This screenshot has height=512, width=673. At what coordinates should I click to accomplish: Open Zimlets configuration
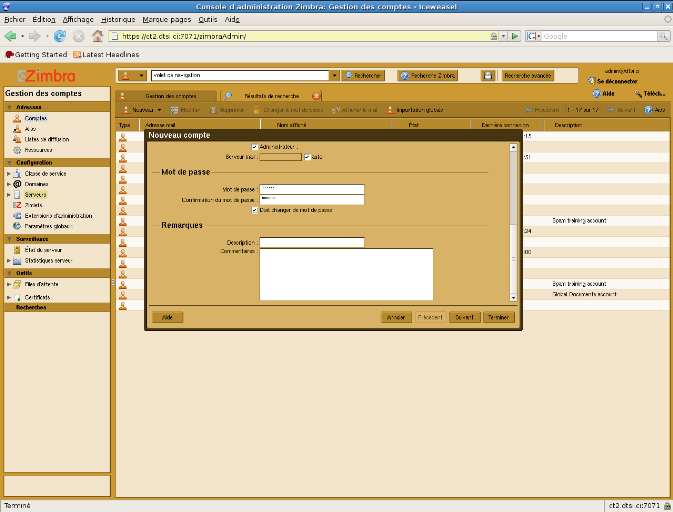pyautogui.click(x=35, y=205)
